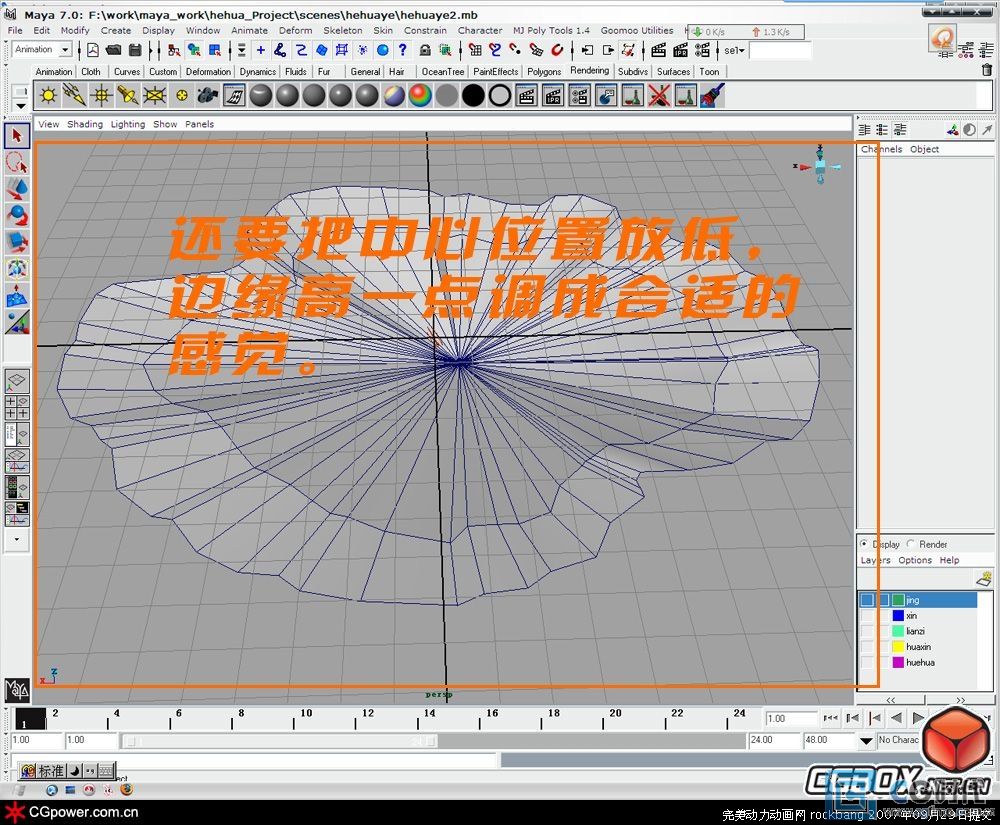
Task: Choose the Move tool
Action: (17, 189)
